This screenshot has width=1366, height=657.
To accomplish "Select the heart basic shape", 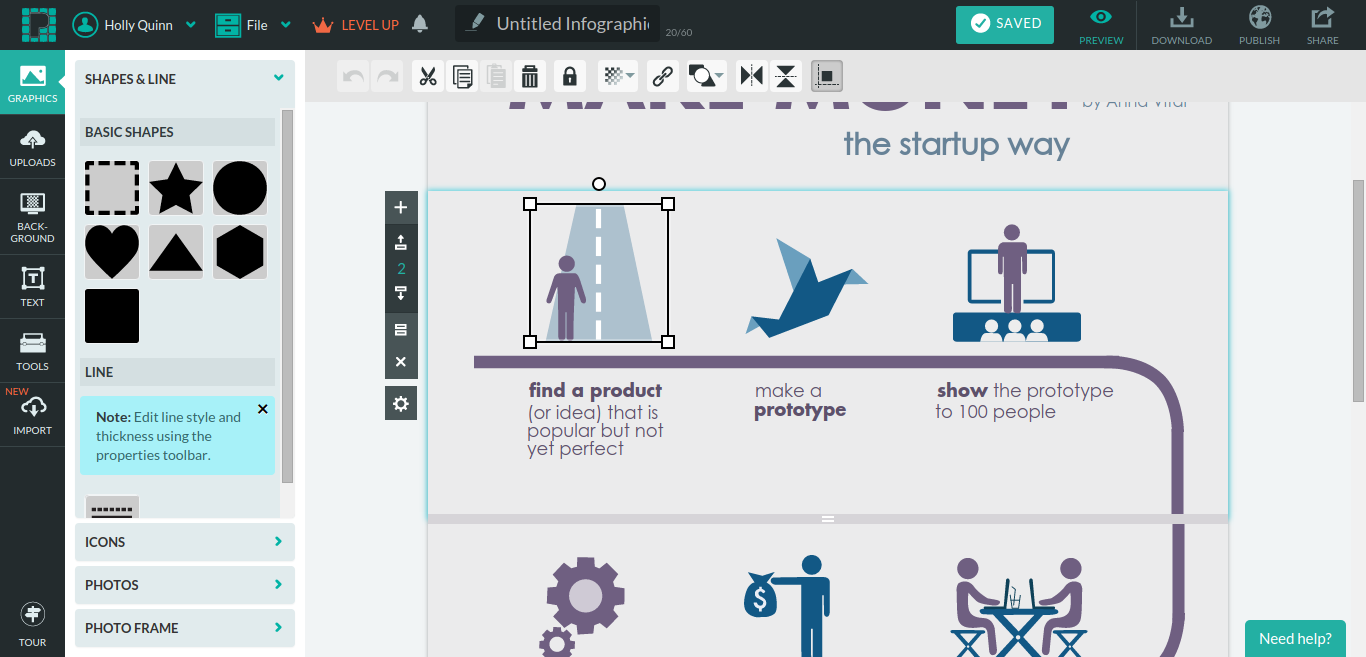I will coord(112,252).
